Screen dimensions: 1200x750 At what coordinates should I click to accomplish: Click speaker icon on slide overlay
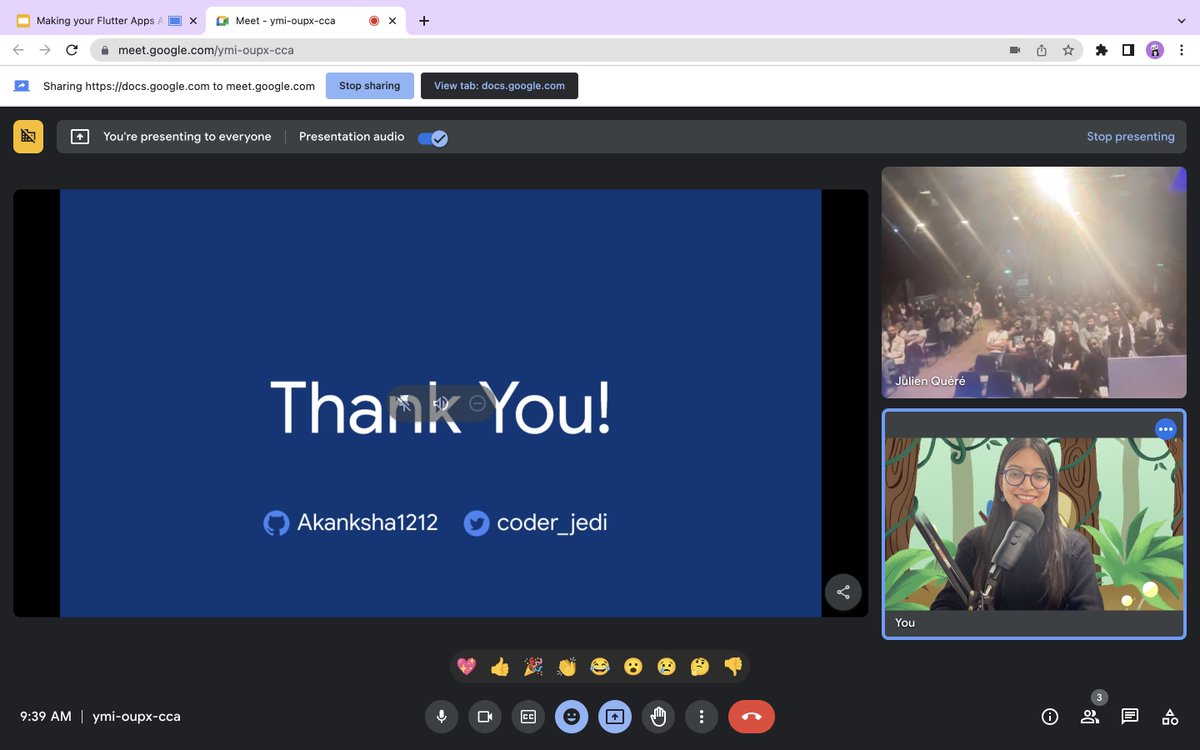coord(440,403)
